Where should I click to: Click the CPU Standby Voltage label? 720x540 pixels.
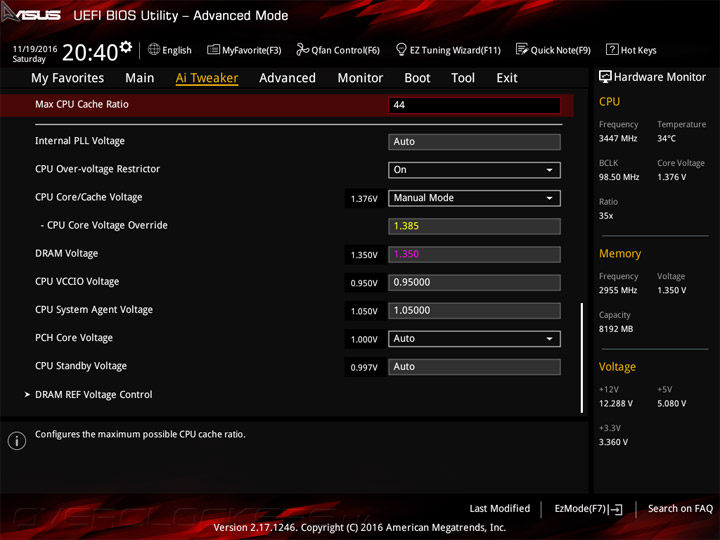pyautogui.click(x=81, y=366)
